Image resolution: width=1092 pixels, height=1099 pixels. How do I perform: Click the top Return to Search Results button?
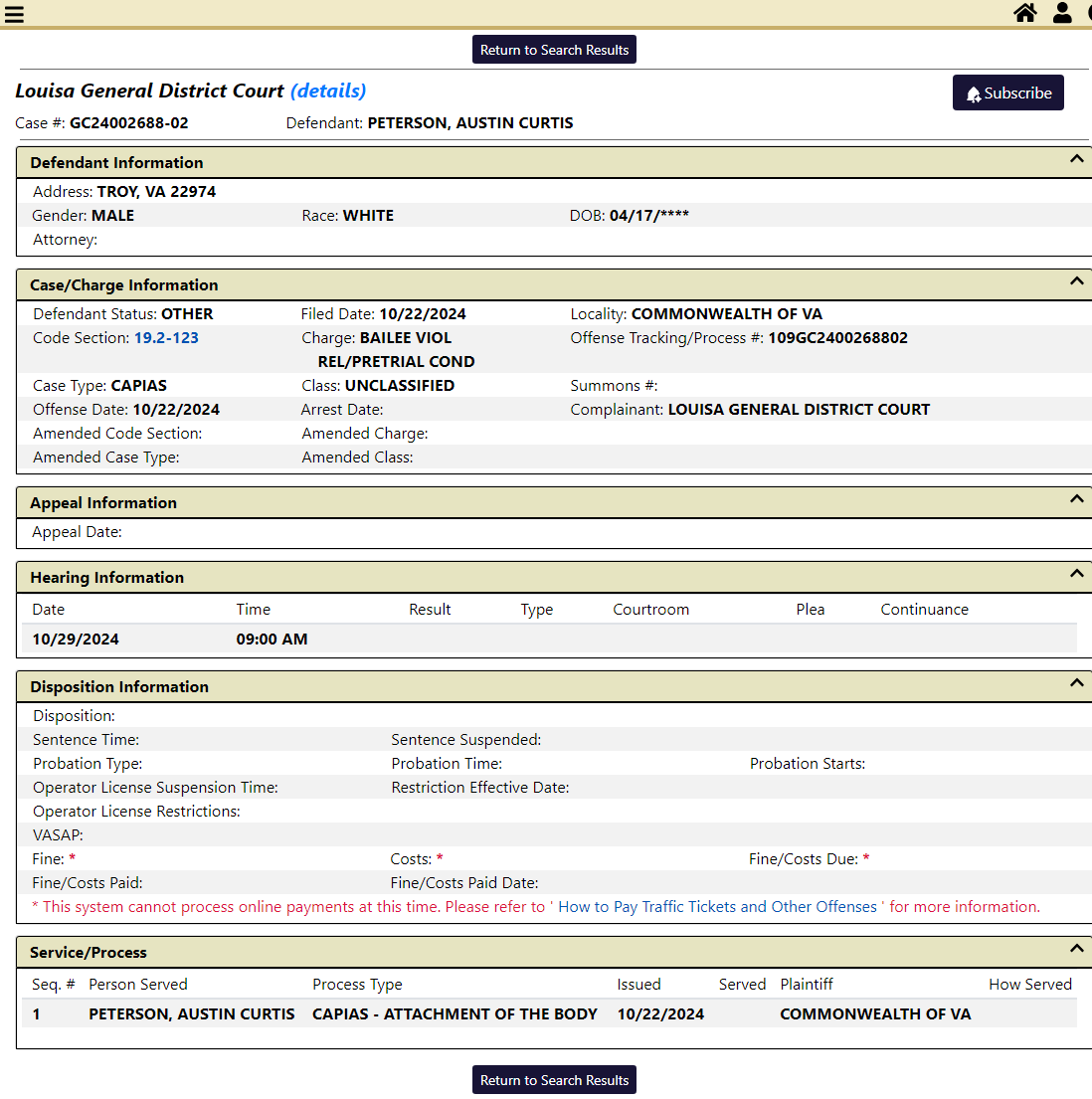554,50
